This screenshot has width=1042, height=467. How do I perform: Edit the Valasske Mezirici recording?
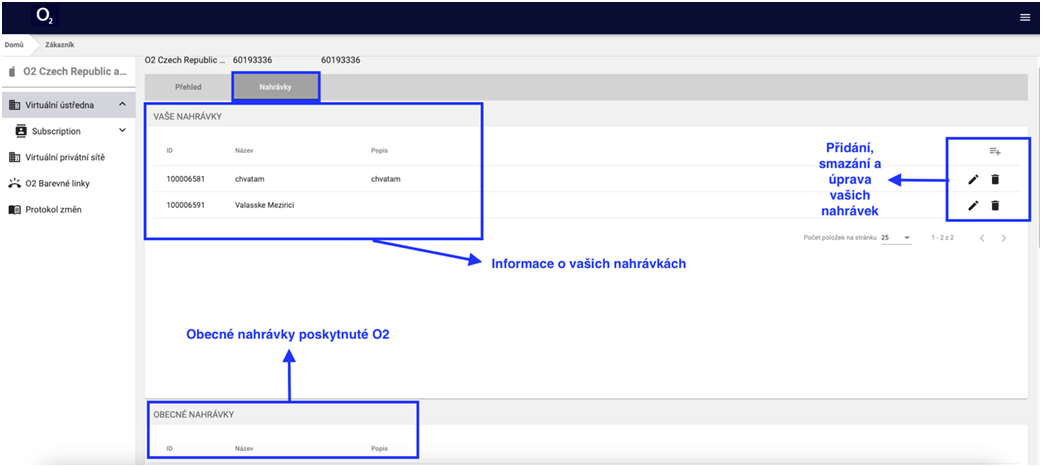tap(973, 205)
